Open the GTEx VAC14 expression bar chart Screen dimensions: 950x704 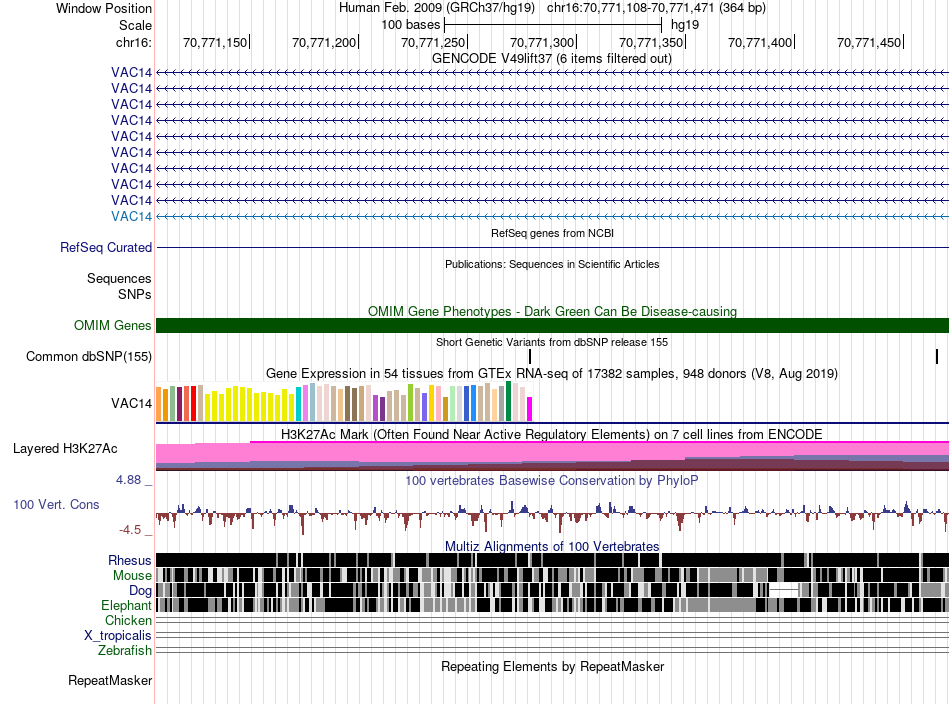344,402
